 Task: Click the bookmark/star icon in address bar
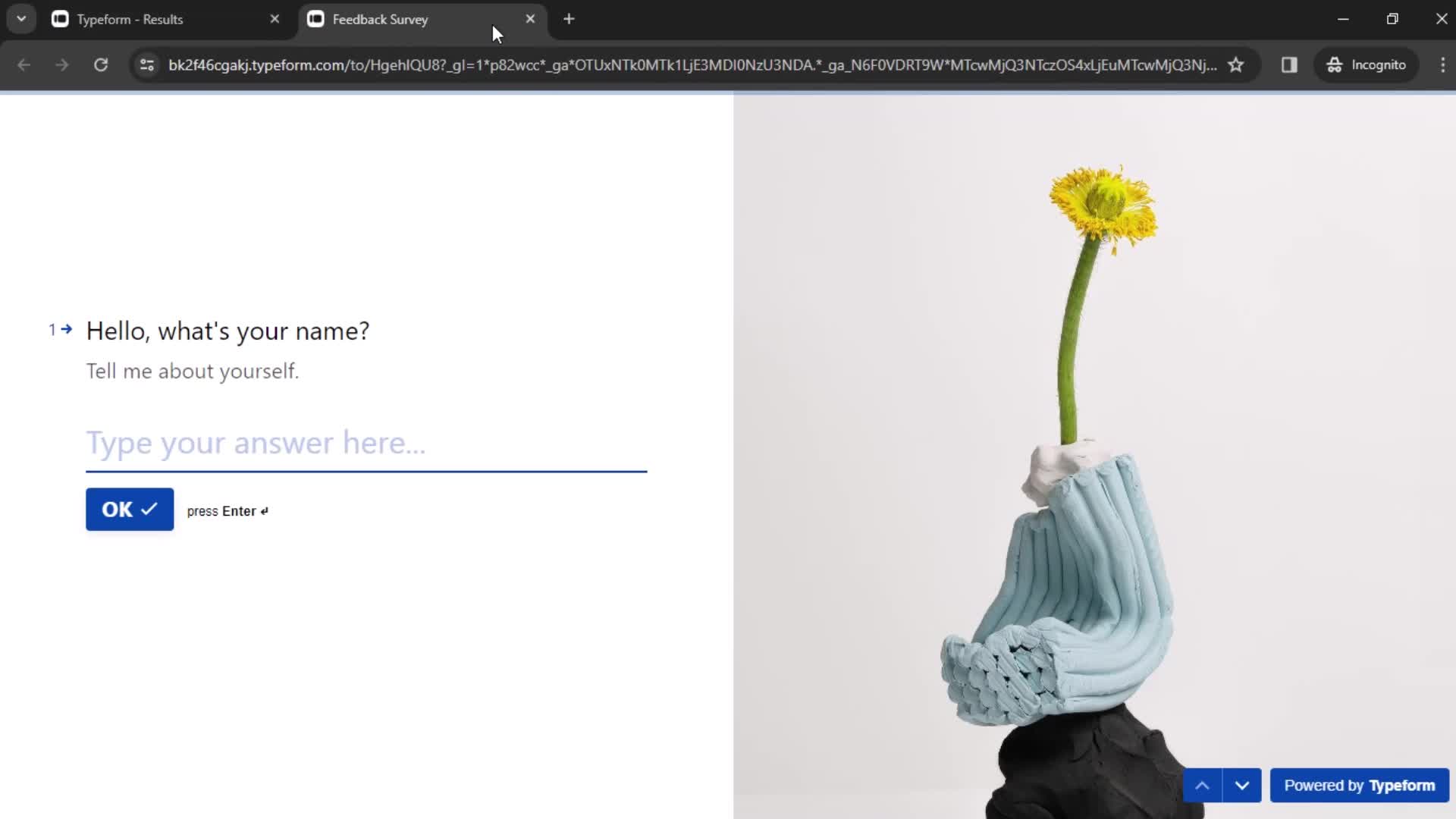pos(1237,64)
